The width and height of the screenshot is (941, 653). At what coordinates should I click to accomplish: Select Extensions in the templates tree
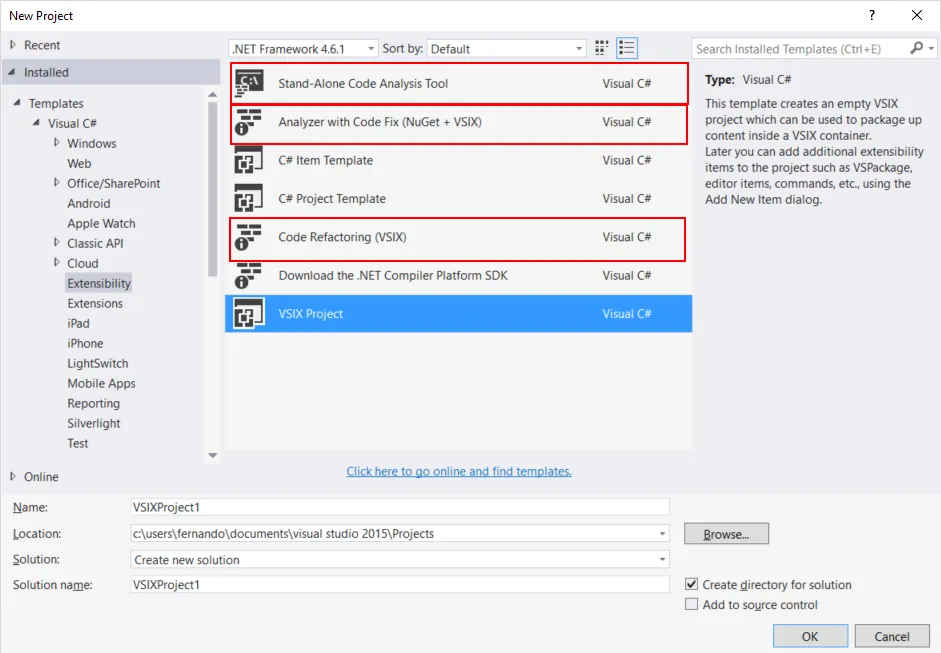click(x=95, y=303)
